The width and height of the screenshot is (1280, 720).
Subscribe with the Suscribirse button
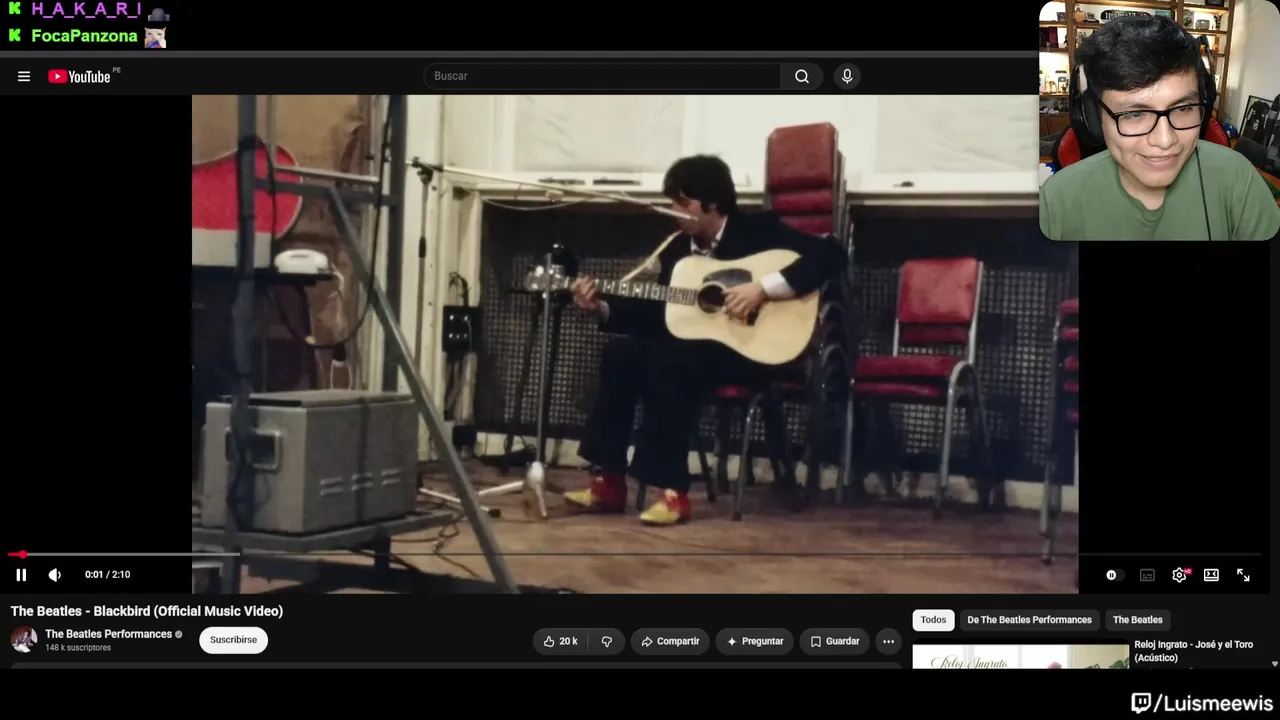coord(233,640)
